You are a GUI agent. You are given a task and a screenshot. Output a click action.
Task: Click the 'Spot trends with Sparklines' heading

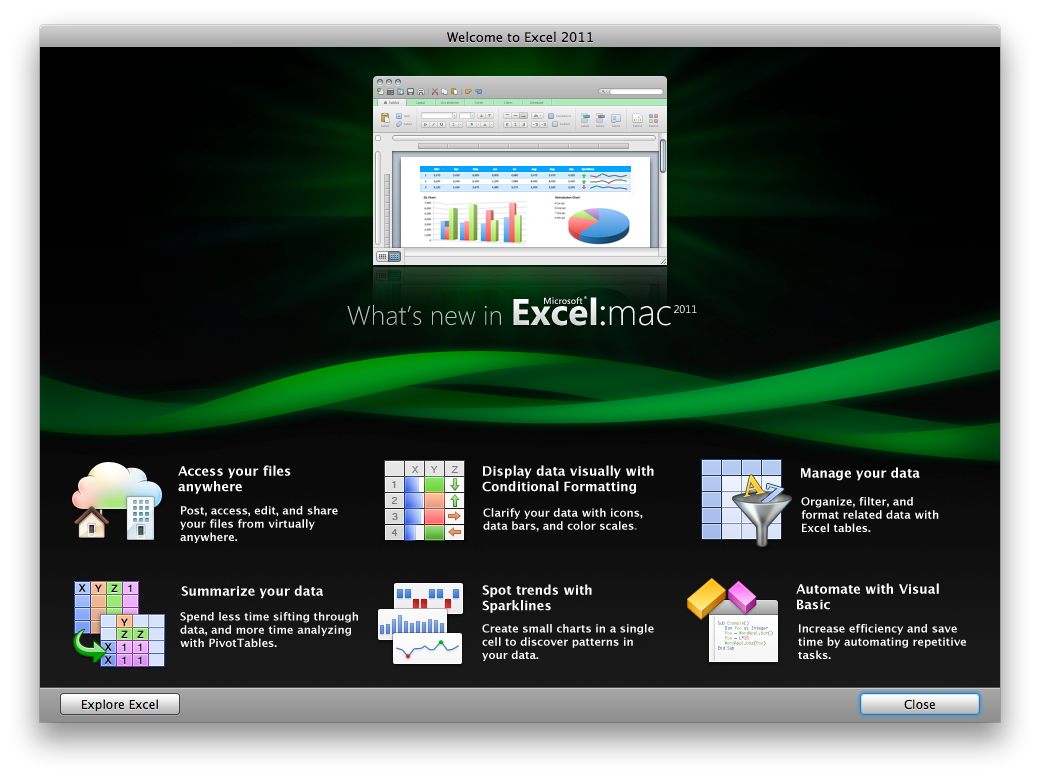tap(537, 597)
